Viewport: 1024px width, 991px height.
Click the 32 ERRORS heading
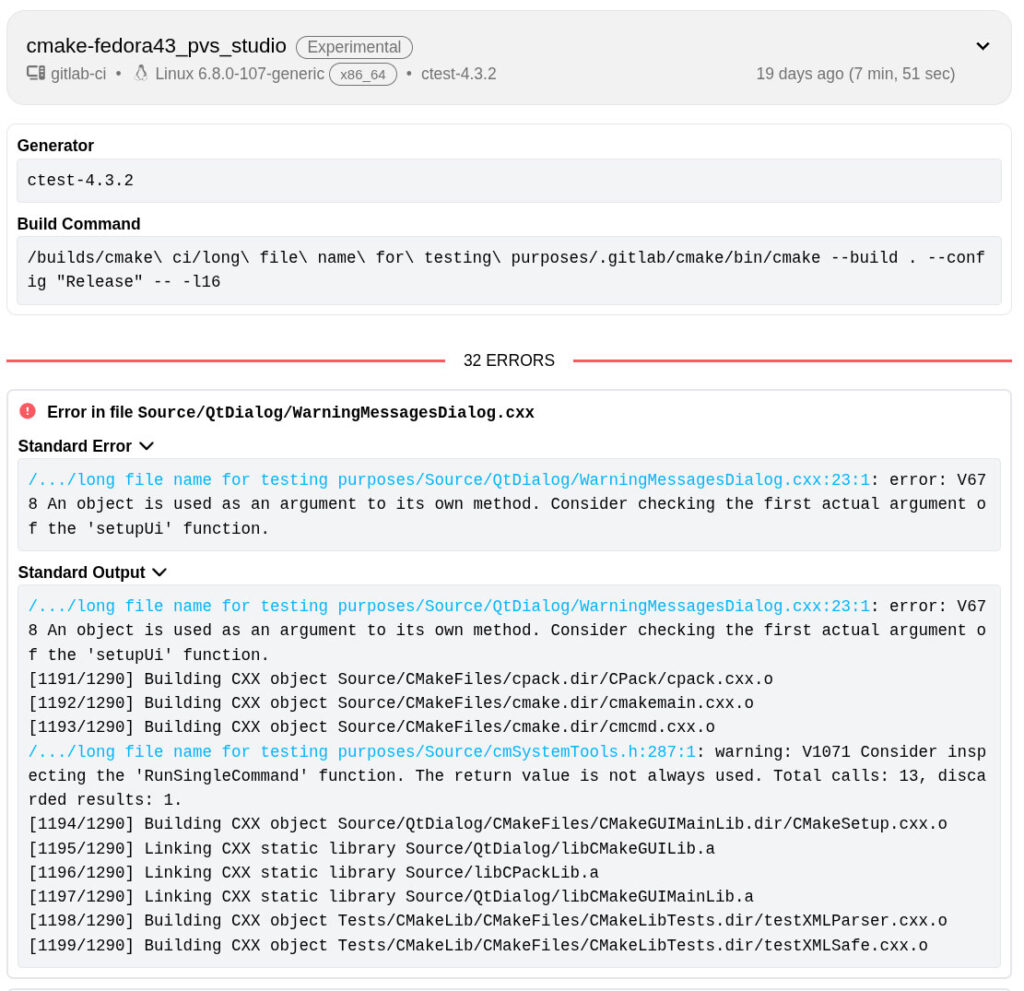(x=509, y=360)
